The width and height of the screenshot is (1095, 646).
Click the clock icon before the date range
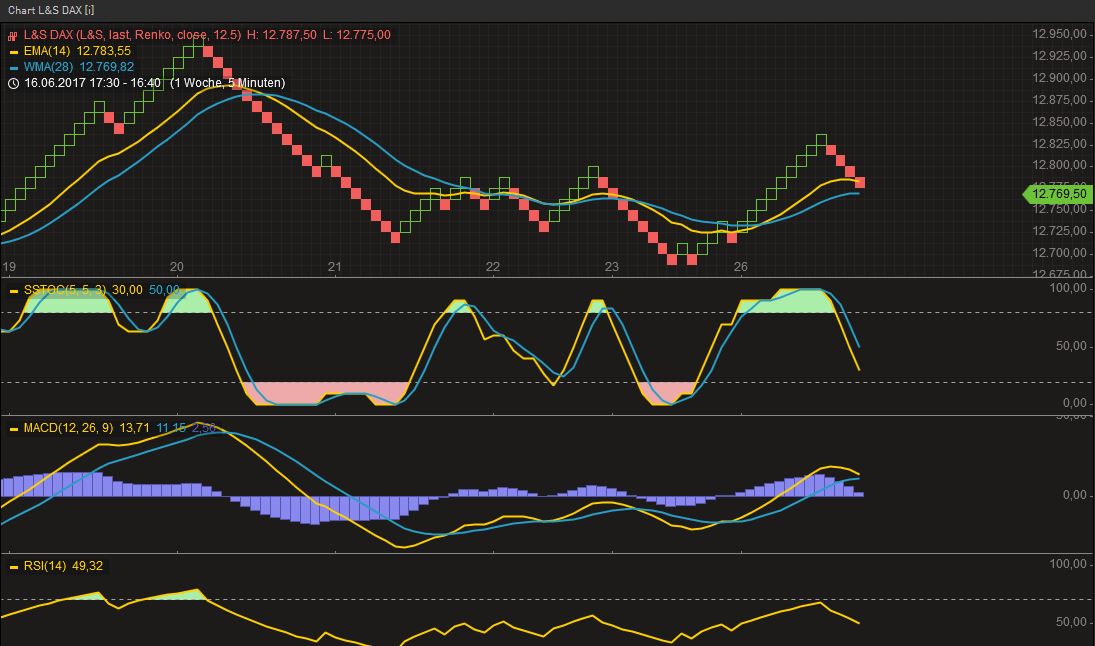[x=12, y=81]
